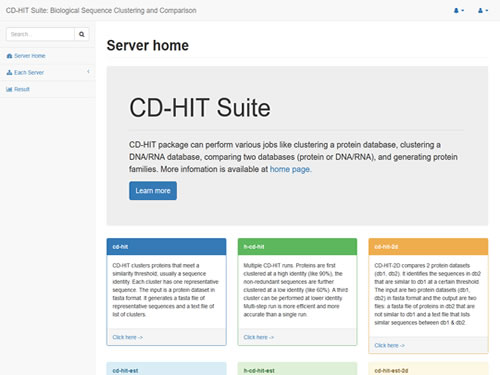Click into the Search input field
500x375 pixels.
(40, 34)
